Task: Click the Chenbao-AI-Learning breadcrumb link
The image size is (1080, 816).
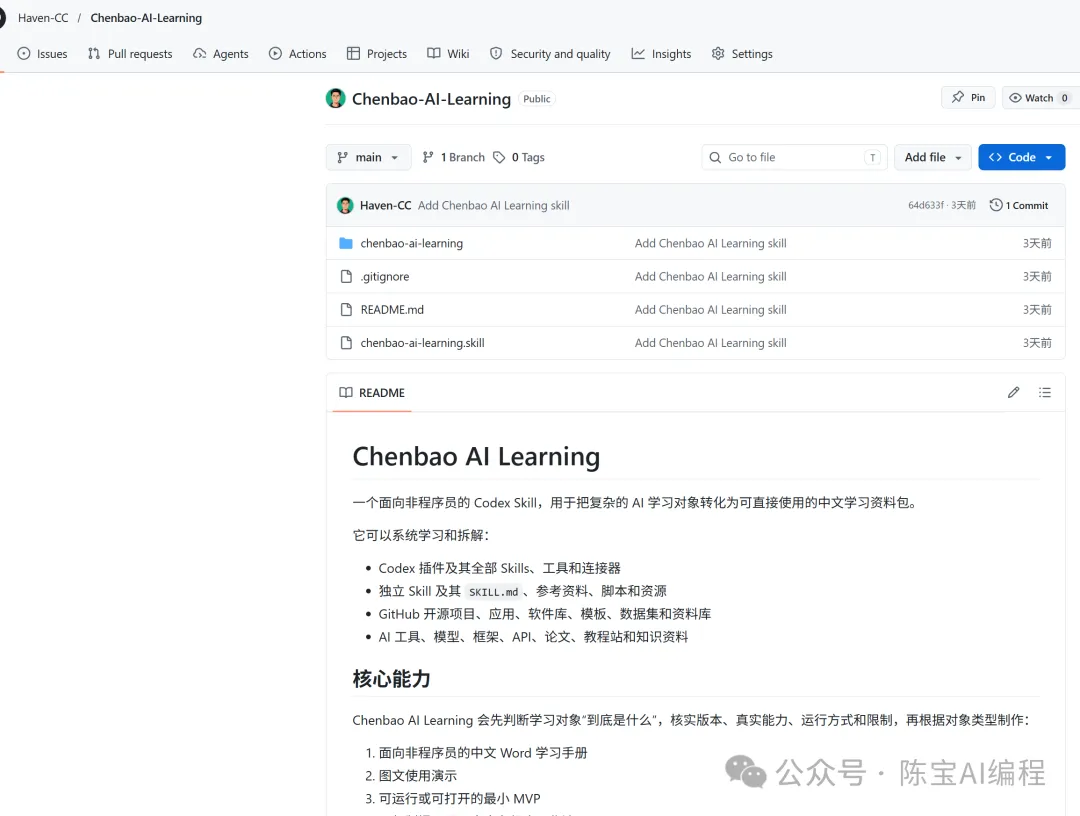Action: coord(146,18)
